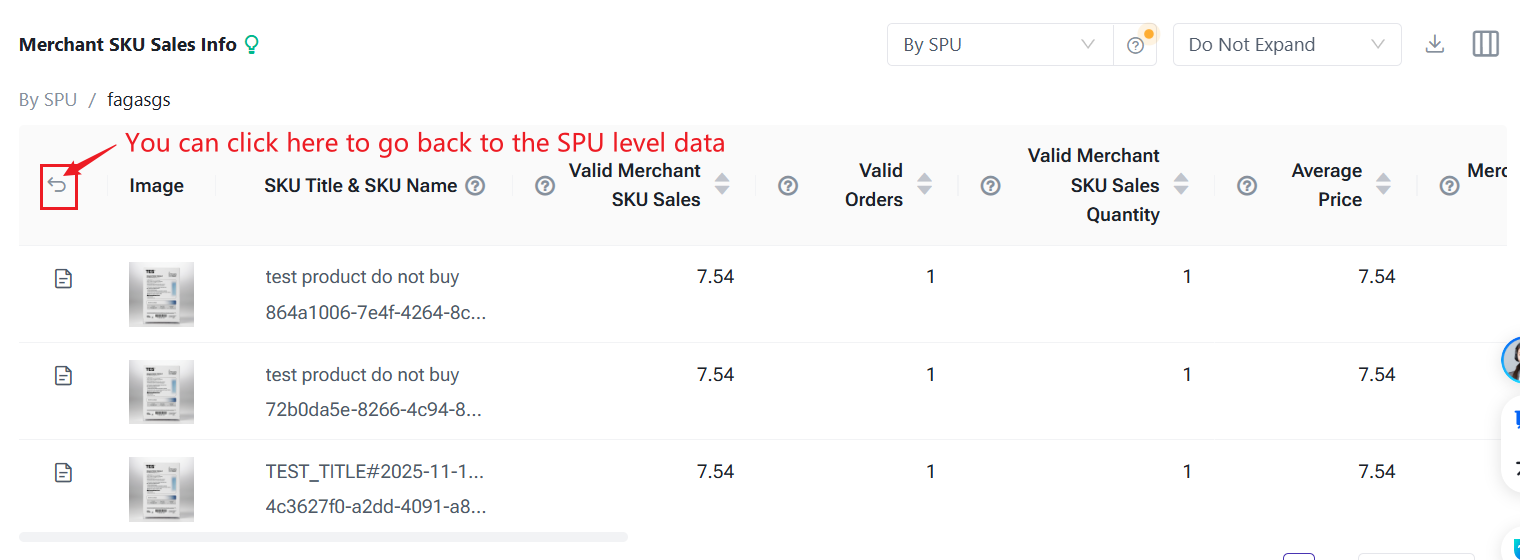Viewport: 1520px width, 560px height.
Task: Click help icon beside SKU Title & SKU Name
Action: point(476,185)
